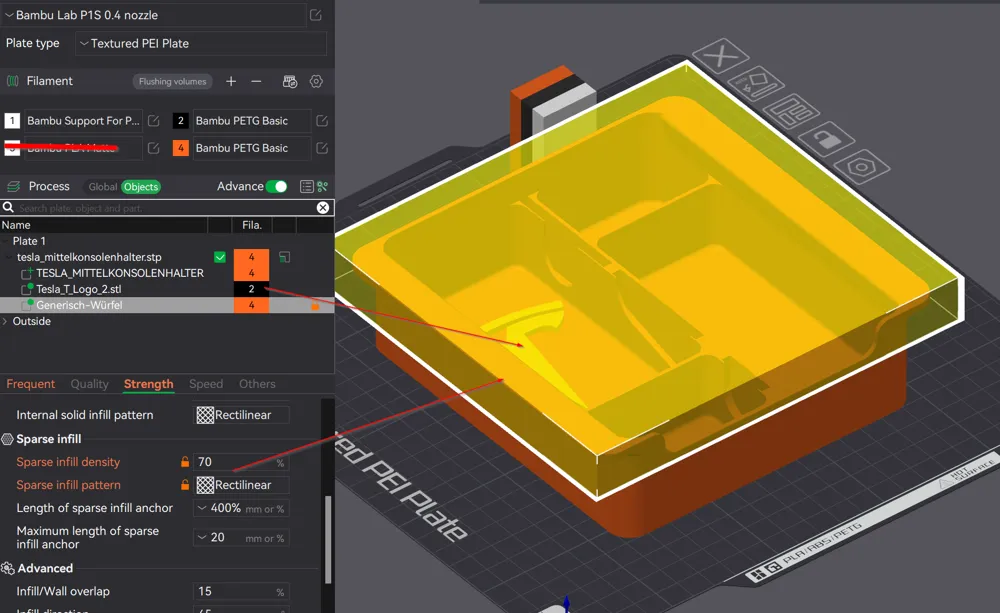Select tesla_mittelkonsolenhalter.stp object name
Image resolution: width=1000 pixels, height=613 pixels.
tap(89, 257)
